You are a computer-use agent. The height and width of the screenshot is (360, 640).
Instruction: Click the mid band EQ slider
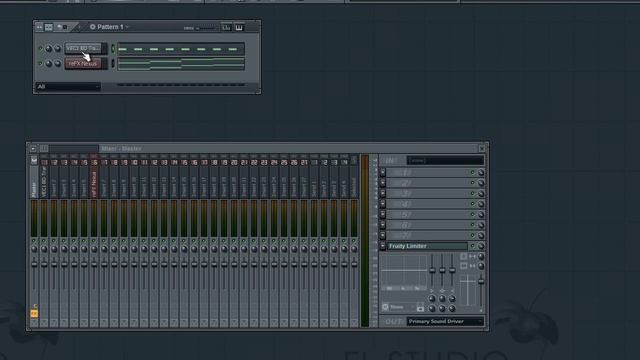point(442,270)
